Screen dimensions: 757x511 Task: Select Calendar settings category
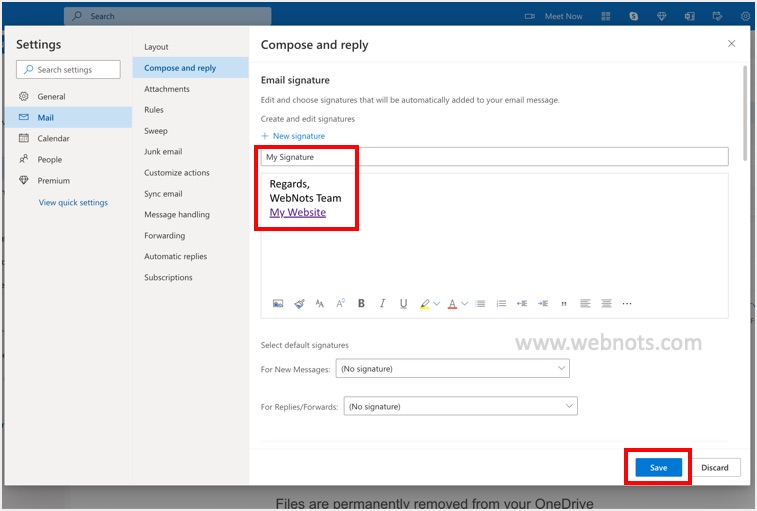pos(68,138)
